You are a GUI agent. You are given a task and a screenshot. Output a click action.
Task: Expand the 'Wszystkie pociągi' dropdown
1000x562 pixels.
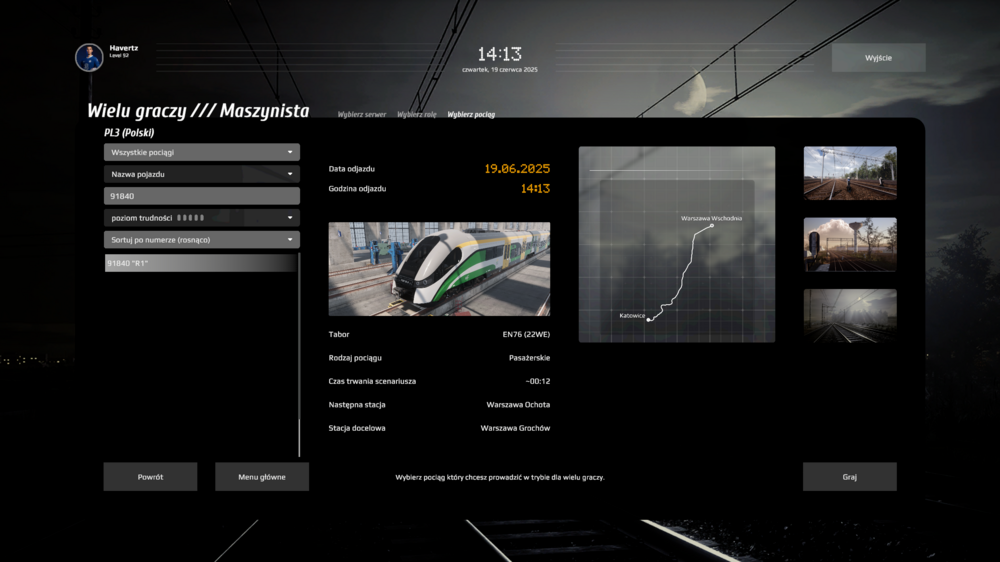pos(201,153)
